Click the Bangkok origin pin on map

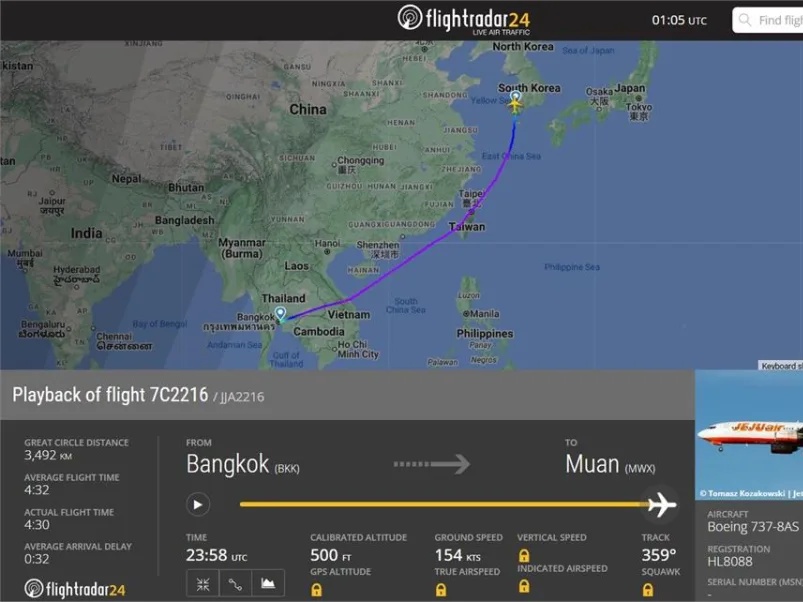[280, 313]
